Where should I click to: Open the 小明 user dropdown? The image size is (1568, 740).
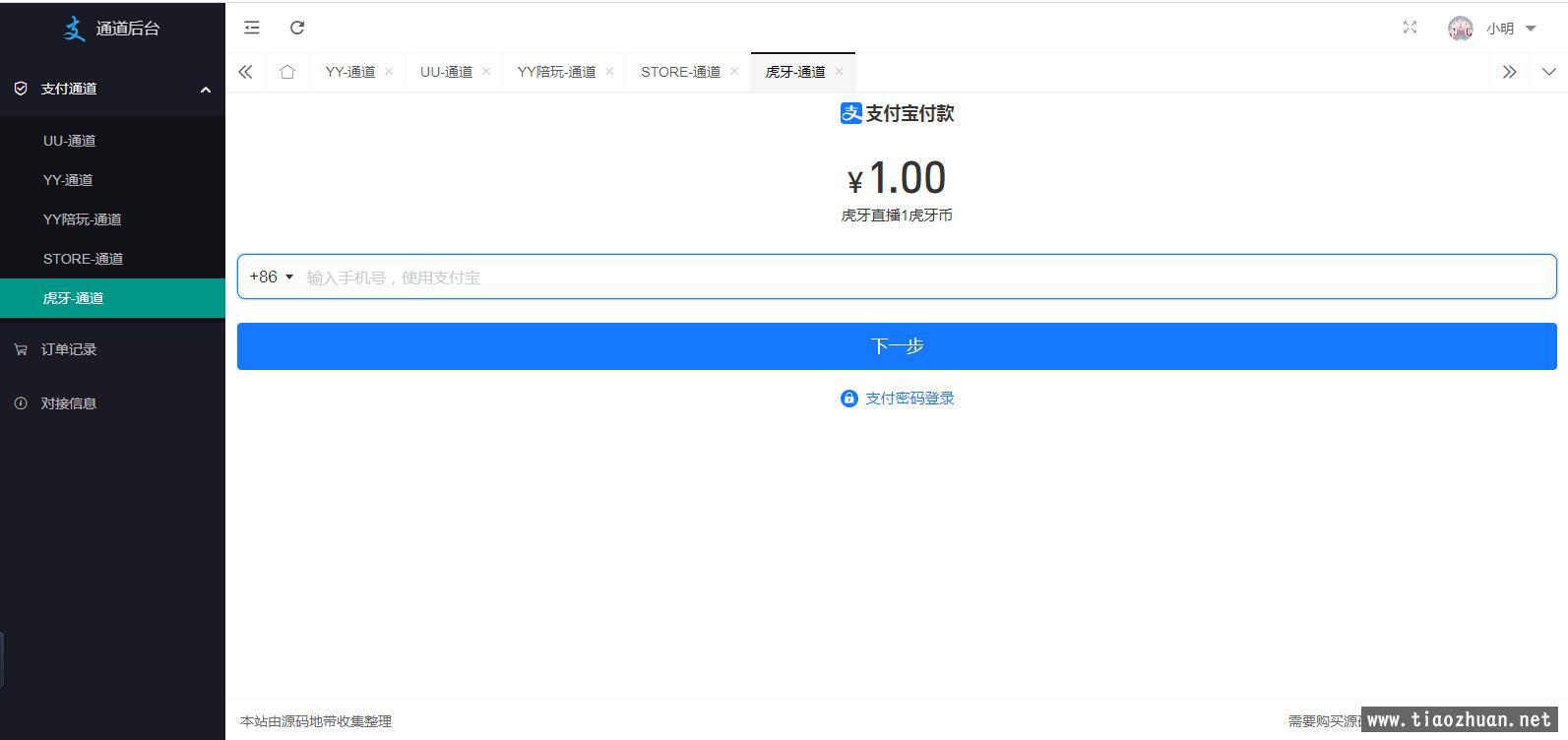[1510, 29]
